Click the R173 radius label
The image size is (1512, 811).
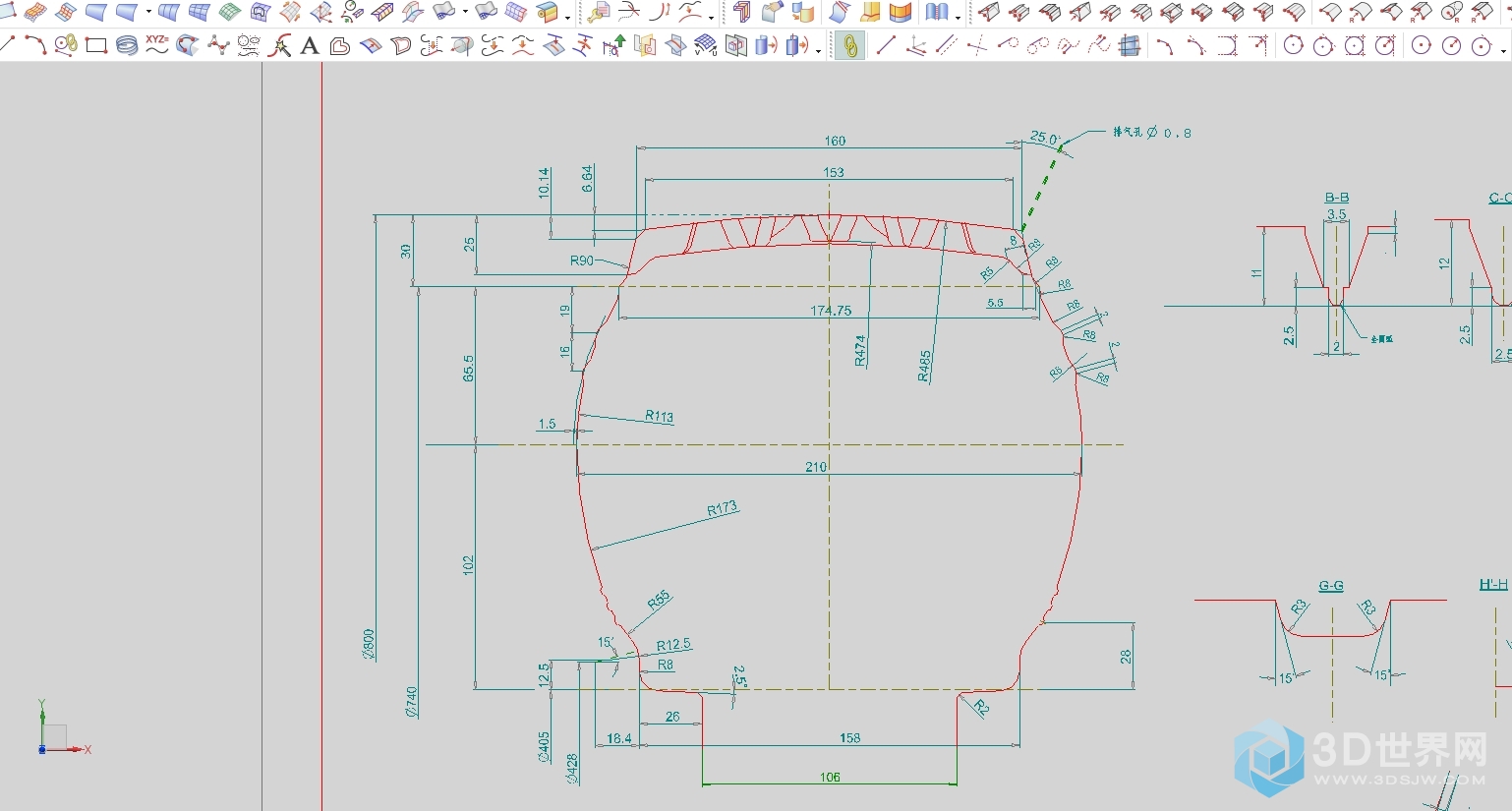[x=723, y=508]
